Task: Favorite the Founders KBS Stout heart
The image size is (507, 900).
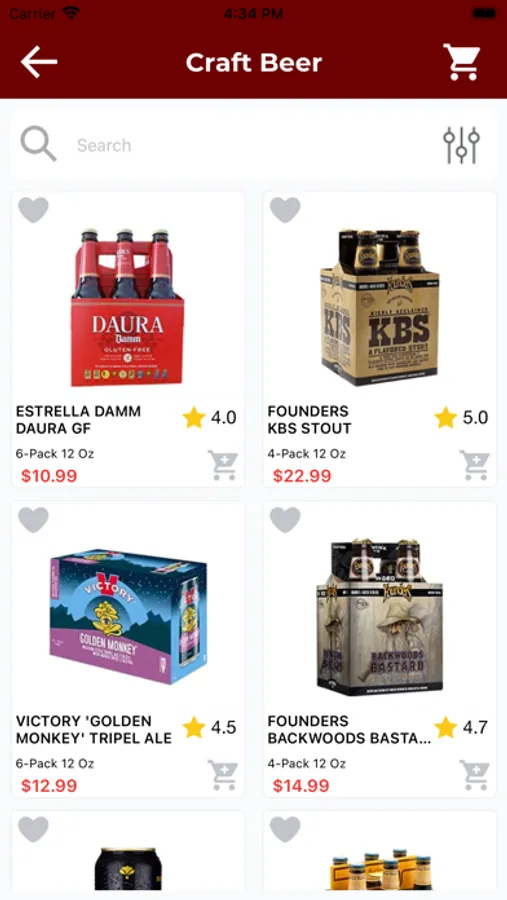Action: pos(285,210)
